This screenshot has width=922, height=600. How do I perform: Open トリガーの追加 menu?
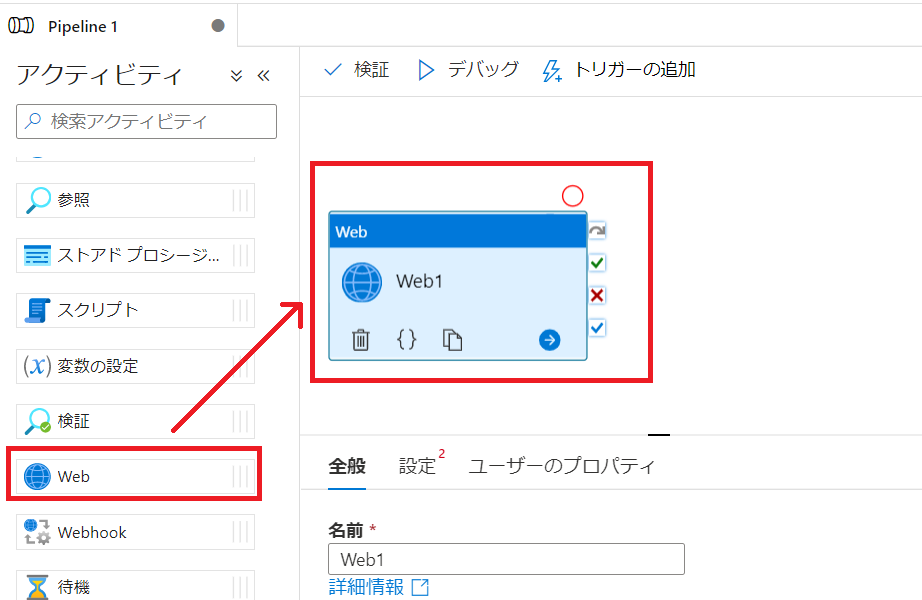tap(619, 70)
